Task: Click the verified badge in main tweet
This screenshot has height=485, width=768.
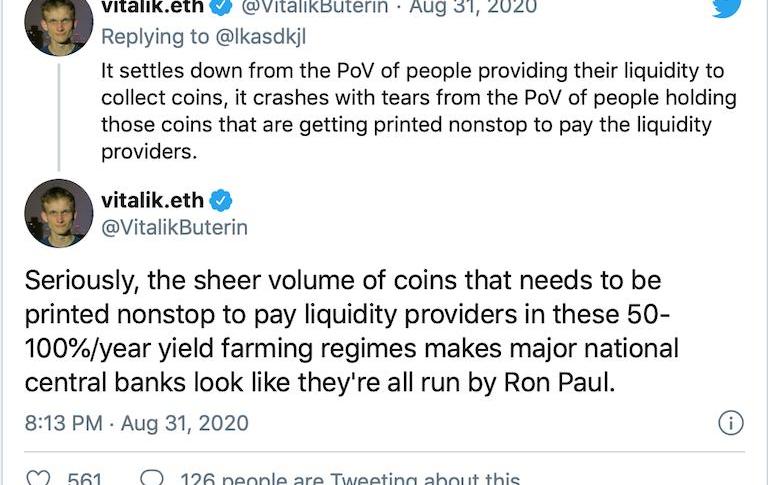Action: click(221, 200)
